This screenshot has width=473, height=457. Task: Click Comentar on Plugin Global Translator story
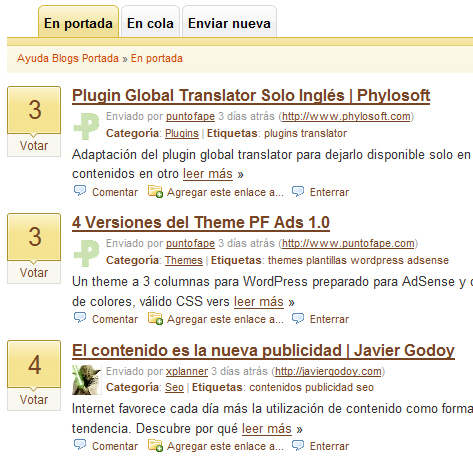pos(115,192)
